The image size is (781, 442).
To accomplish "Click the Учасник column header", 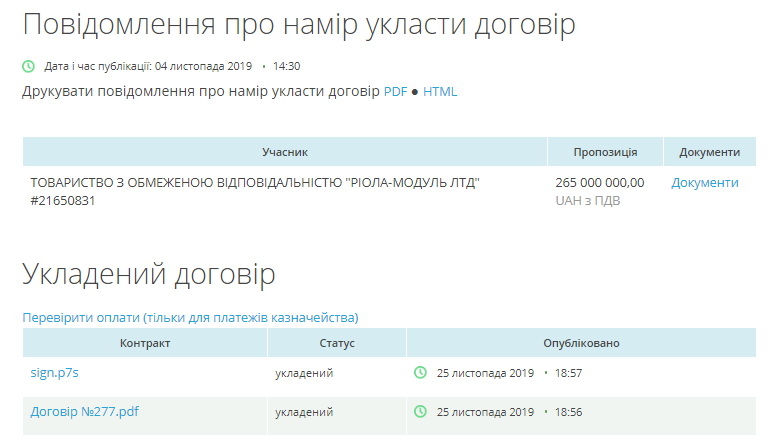I will tap(285, 152).
